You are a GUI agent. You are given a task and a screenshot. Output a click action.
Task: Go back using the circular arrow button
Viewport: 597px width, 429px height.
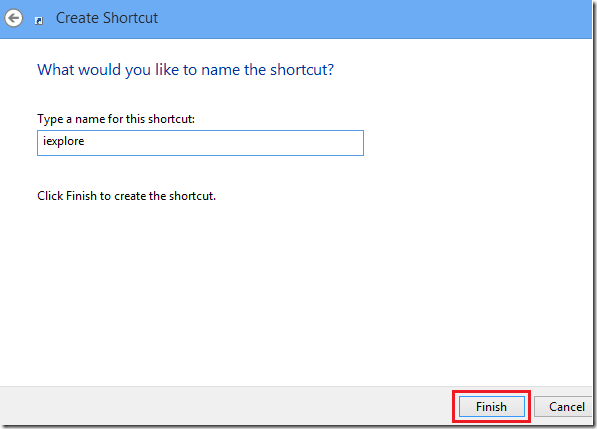point(14,18)
